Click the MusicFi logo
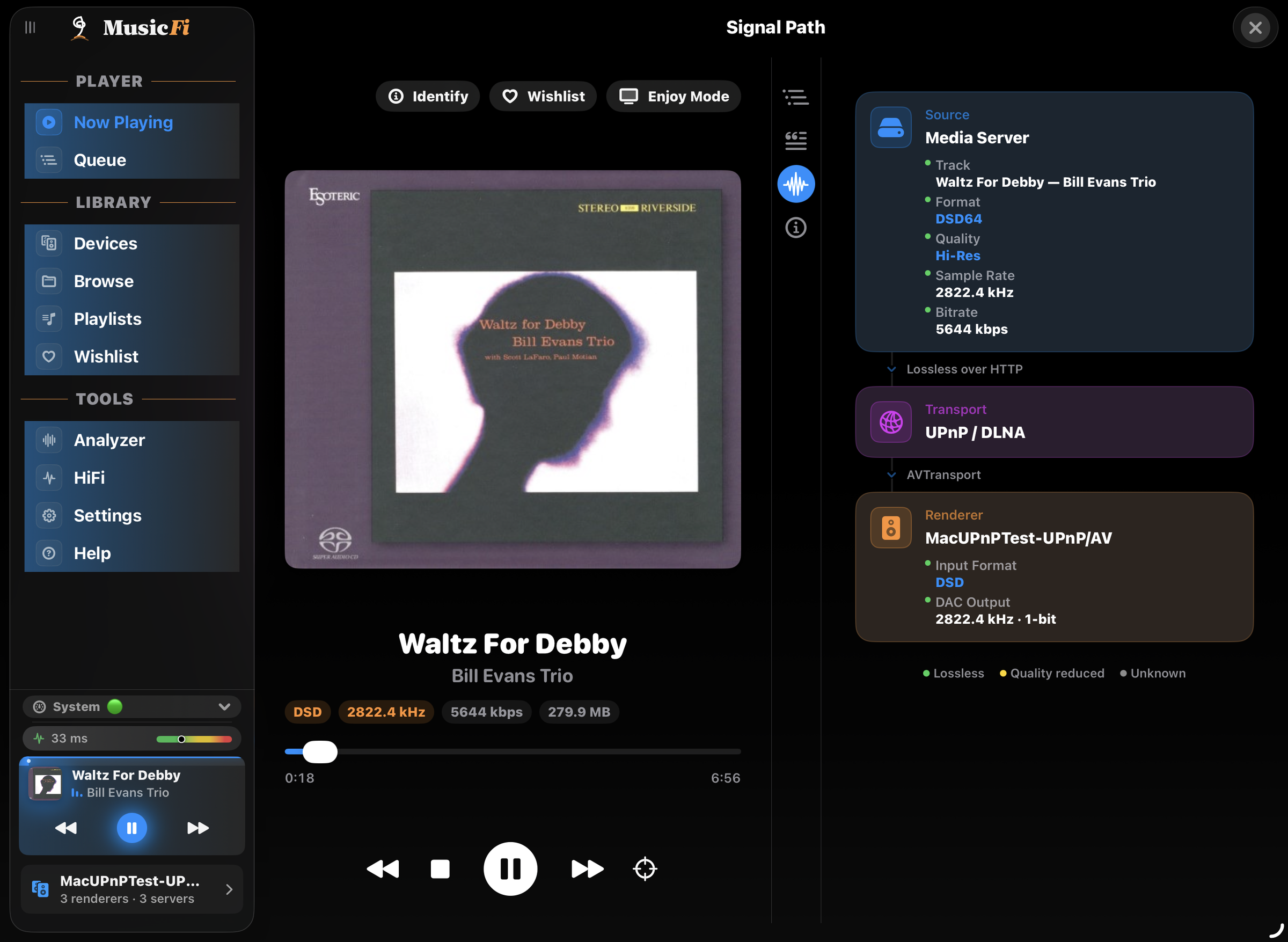Viewport: 1288px width, 942px height. tap(130, 27)
